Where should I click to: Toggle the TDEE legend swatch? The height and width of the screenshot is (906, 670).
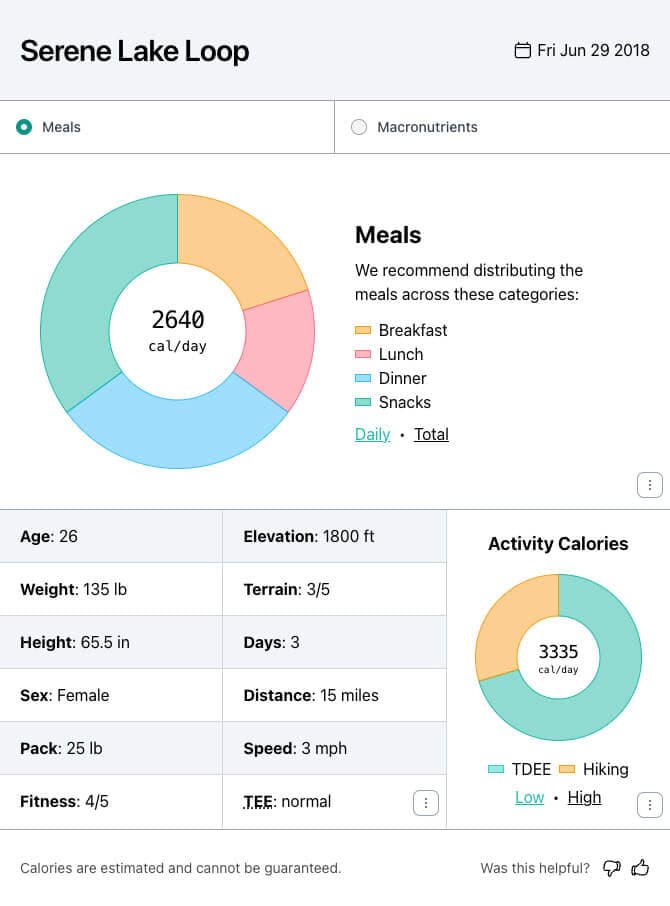coord(496,769)
